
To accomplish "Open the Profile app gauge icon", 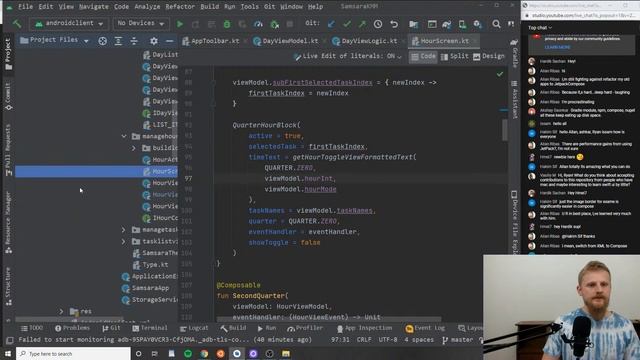I will [x=258, y=24].
